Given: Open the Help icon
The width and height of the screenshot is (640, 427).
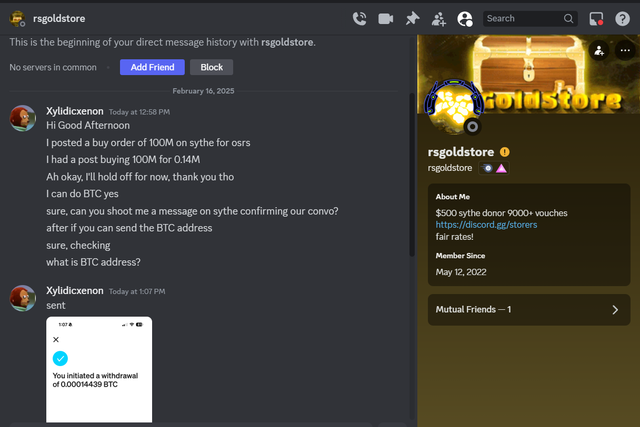Looking at the screenshot, I should 622,19.
